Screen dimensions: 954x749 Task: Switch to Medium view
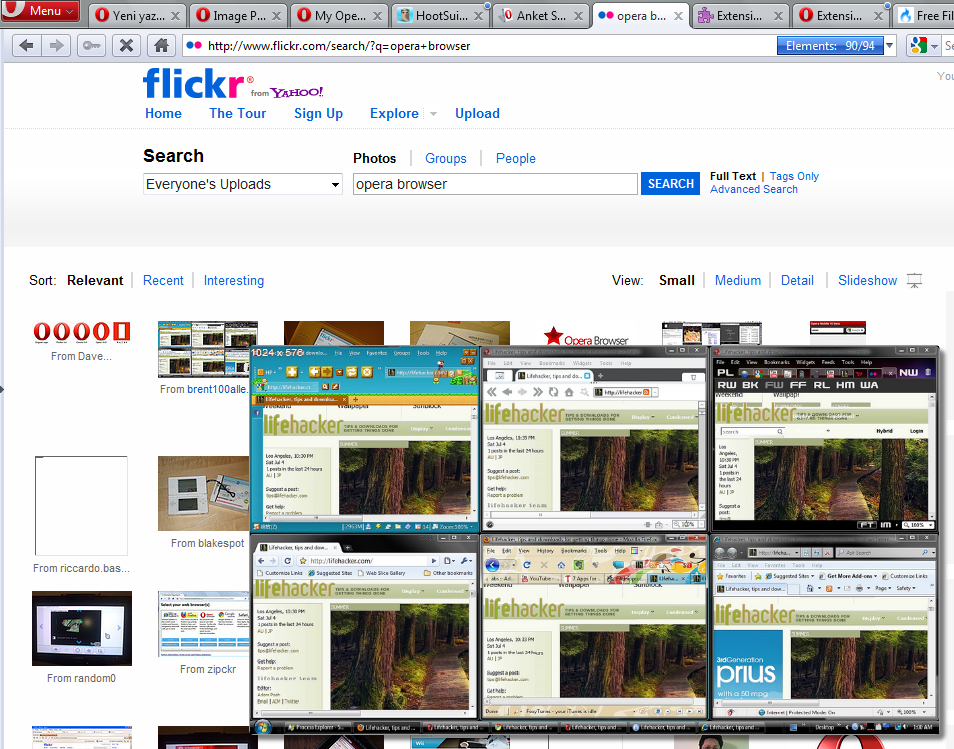click(737, 280)
